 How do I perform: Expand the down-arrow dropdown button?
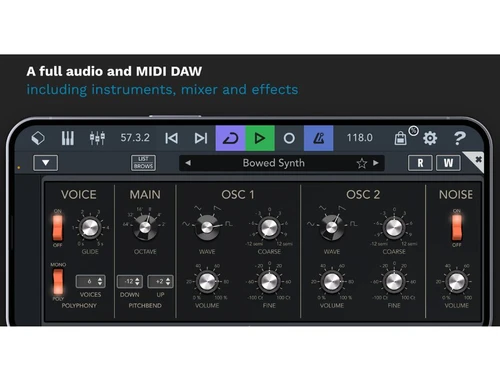pyautogui.click(x=46, y=163)
